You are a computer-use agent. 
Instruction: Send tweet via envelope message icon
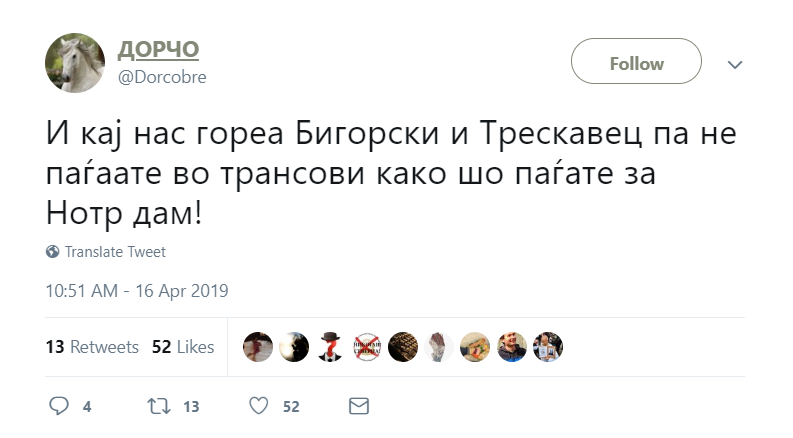click(359, 406)
